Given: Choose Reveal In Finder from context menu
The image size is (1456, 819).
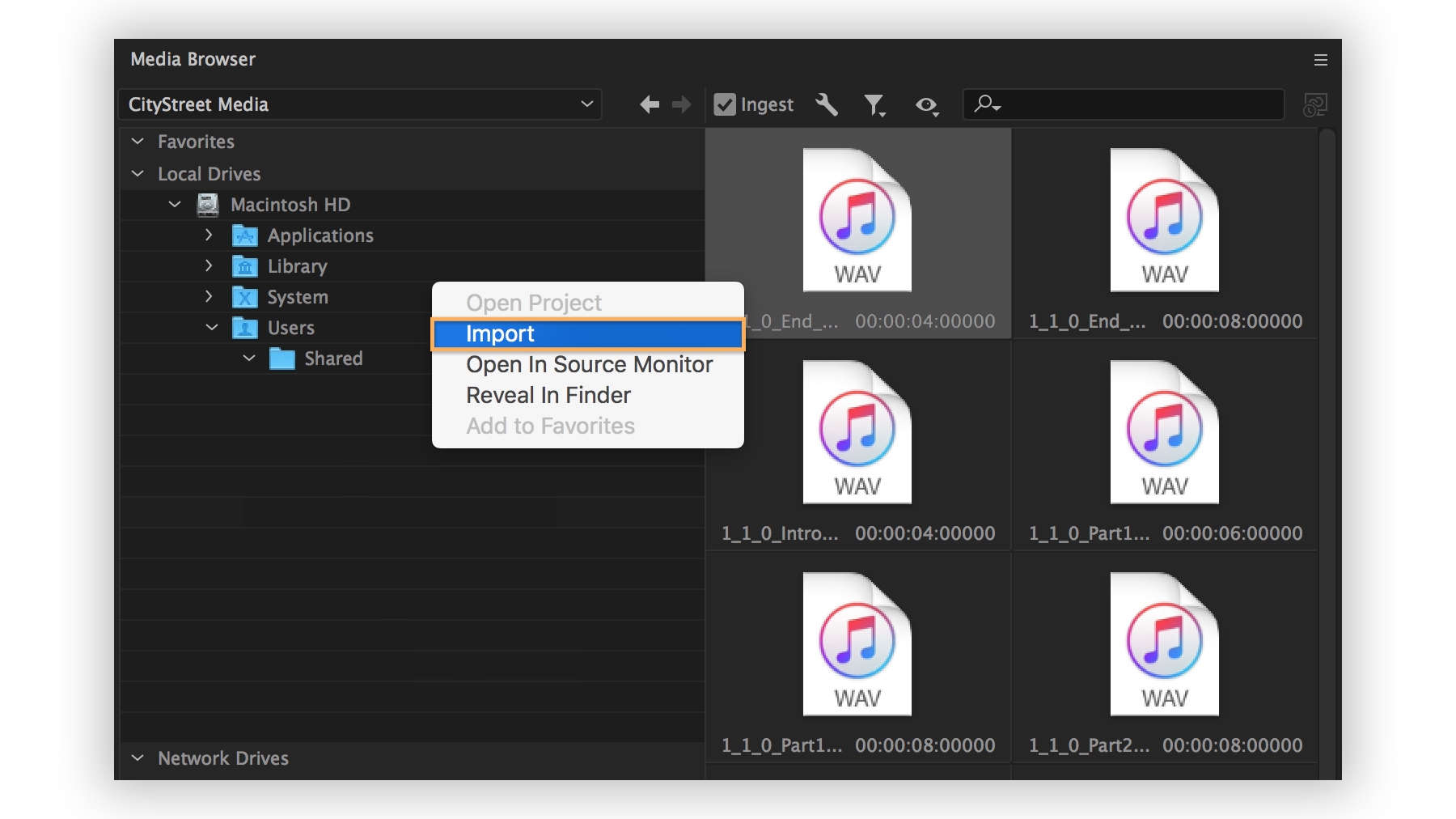Looking at the screenshot, I should point(548,395).
